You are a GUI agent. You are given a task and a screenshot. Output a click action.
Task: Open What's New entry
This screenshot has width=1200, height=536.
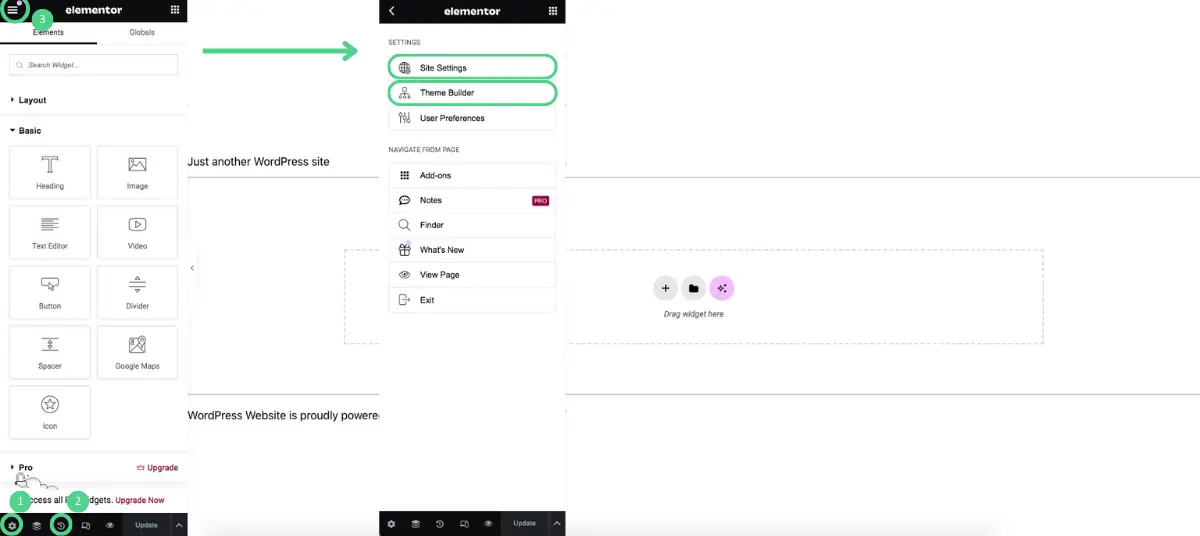pyautogui.click(x=472, y=250)
